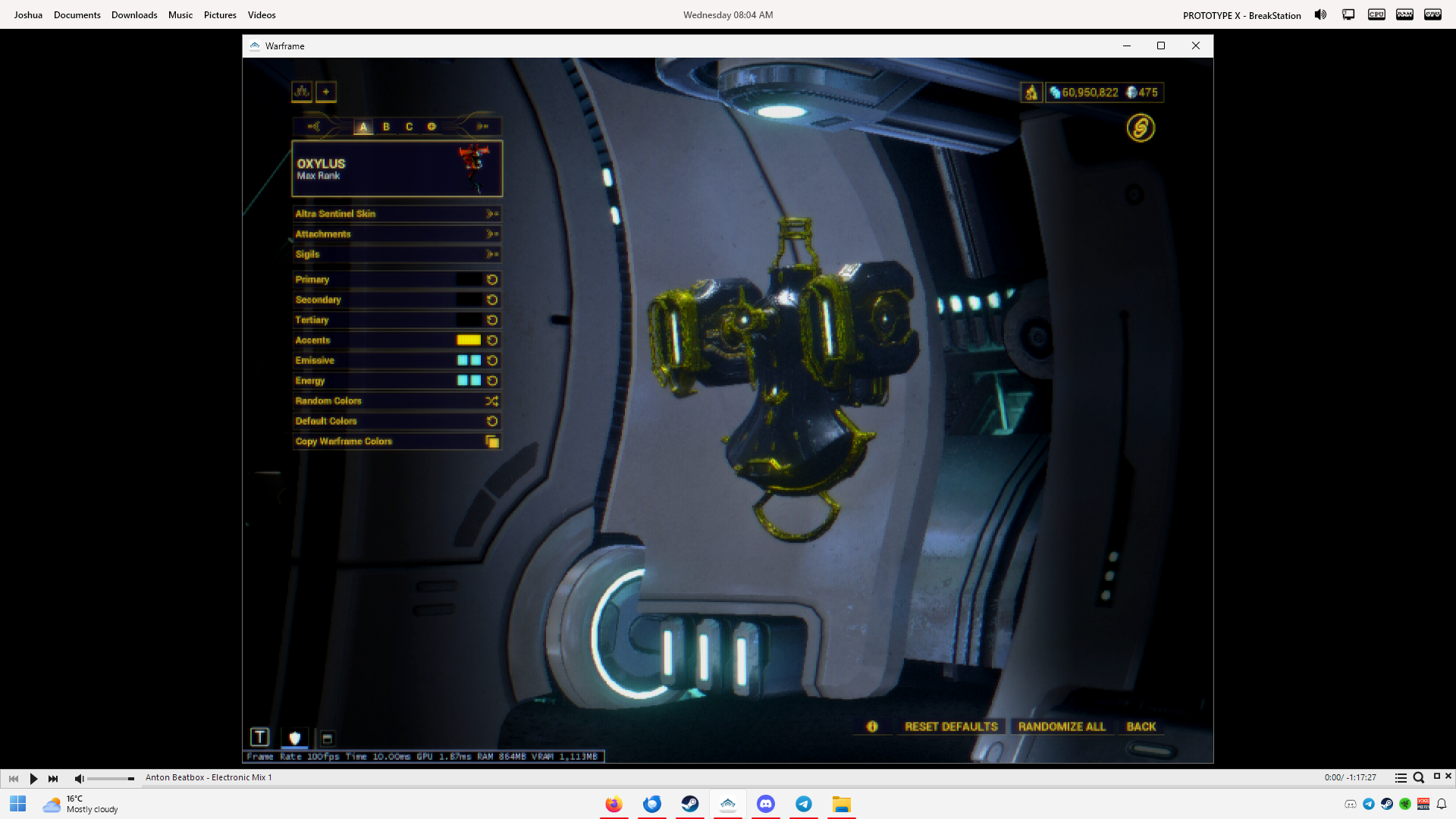Click the CPU monitor icon in top bar

coord(1376,14)
